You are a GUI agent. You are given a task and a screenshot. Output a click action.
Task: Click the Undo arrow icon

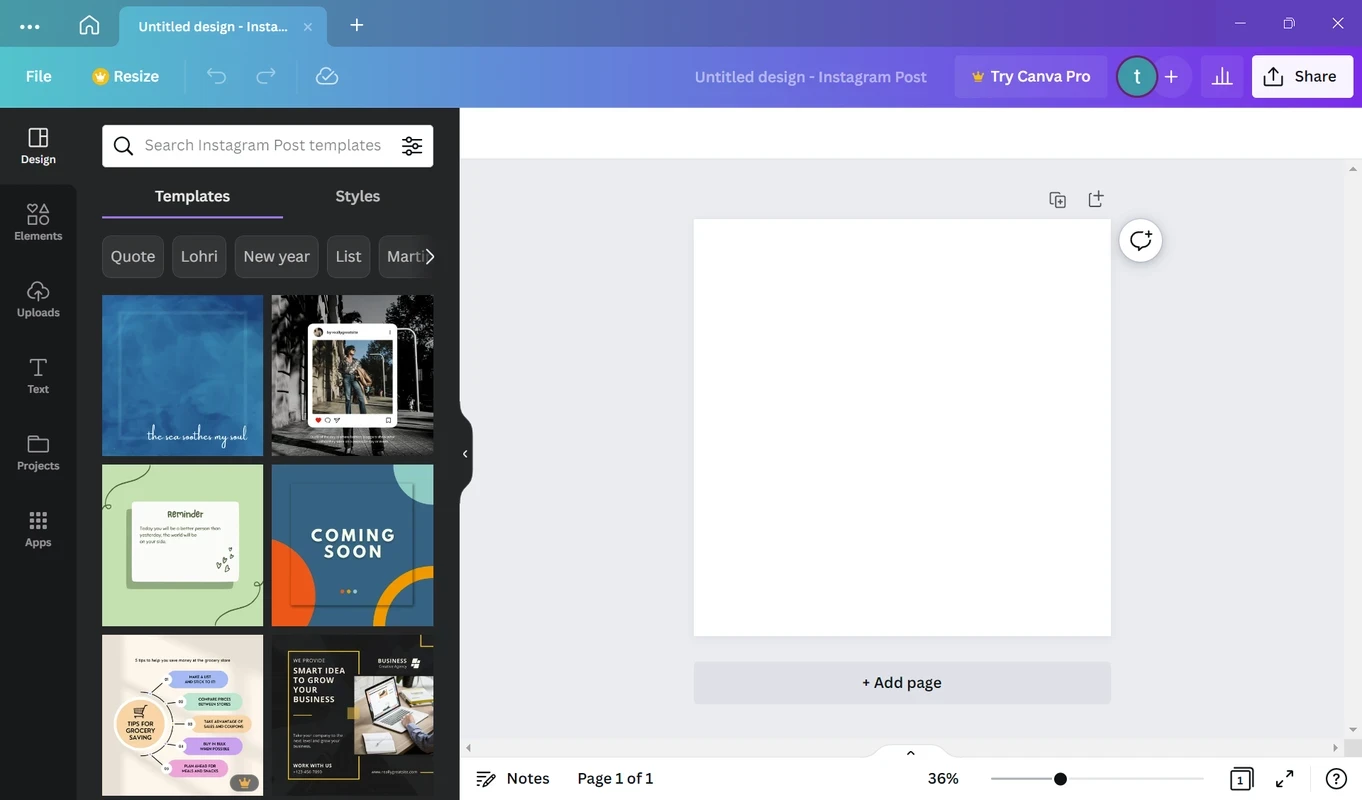click(x=216, y=76)
